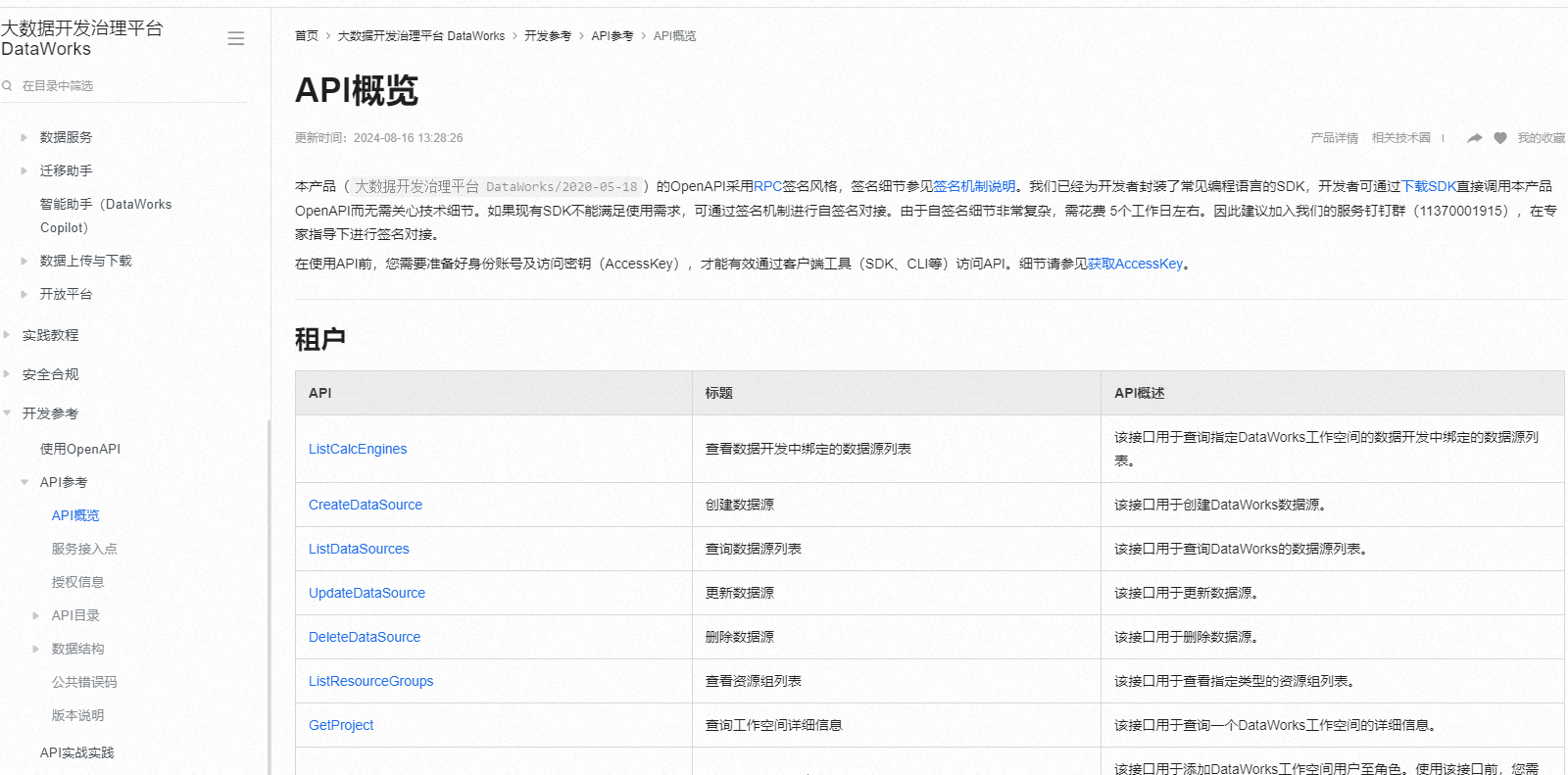
Task: Select API概览 in the sidebar
Action: 75,515
